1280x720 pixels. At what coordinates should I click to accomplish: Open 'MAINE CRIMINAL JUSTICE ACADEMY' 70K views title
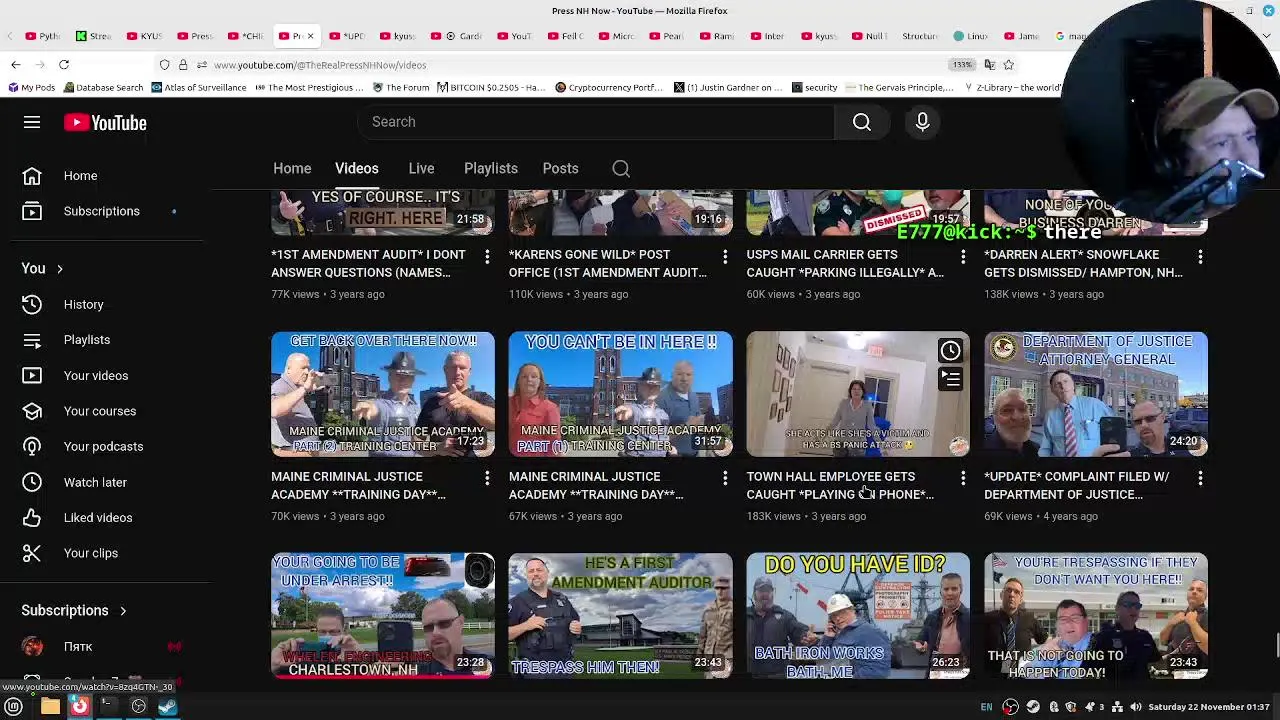(358, 486)
